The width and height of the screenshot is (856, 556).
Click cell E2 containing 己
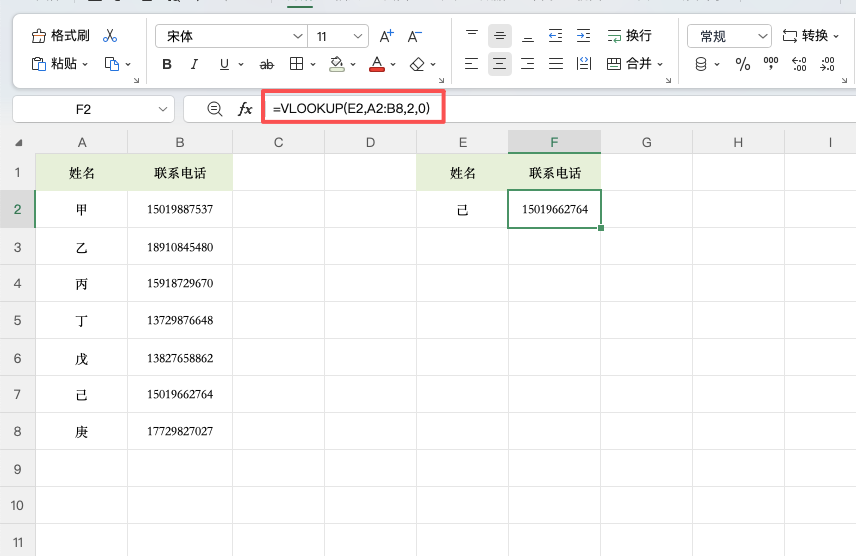click(462, 210)
